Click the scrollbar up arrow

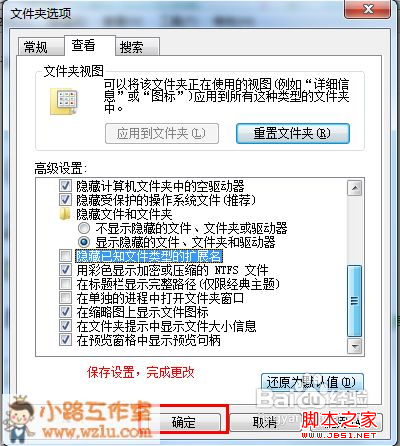pyautogui.click(x=355, y=189)
